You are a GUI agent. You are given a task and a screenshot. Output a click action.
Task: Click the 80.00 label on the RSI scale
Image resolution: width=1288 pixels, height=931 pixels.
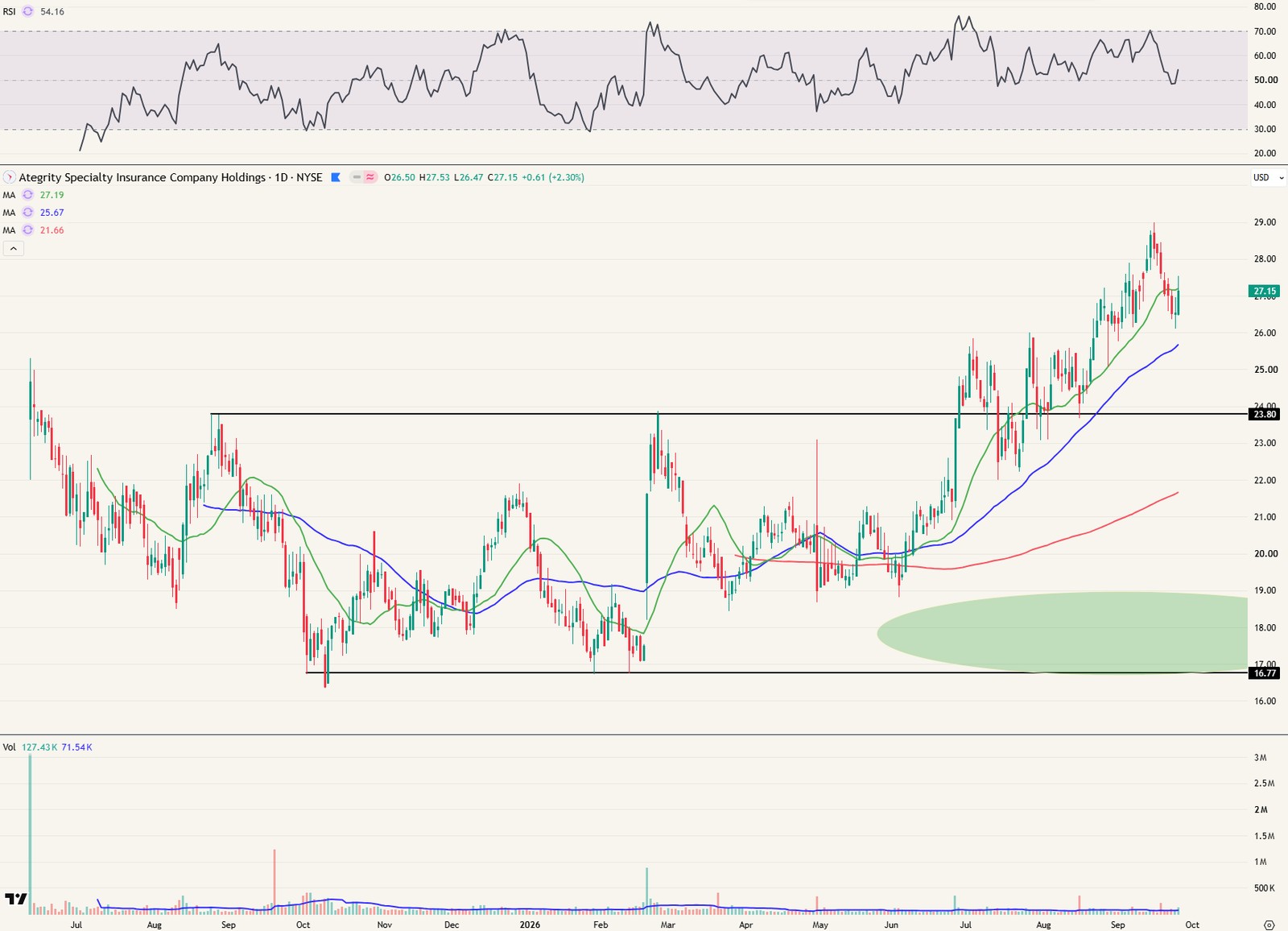click(x=1265, y=6)
